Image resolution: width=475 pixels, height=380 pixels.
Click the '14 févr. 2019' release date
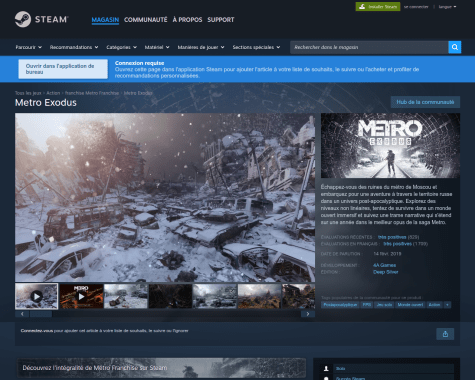pos(387,254)
